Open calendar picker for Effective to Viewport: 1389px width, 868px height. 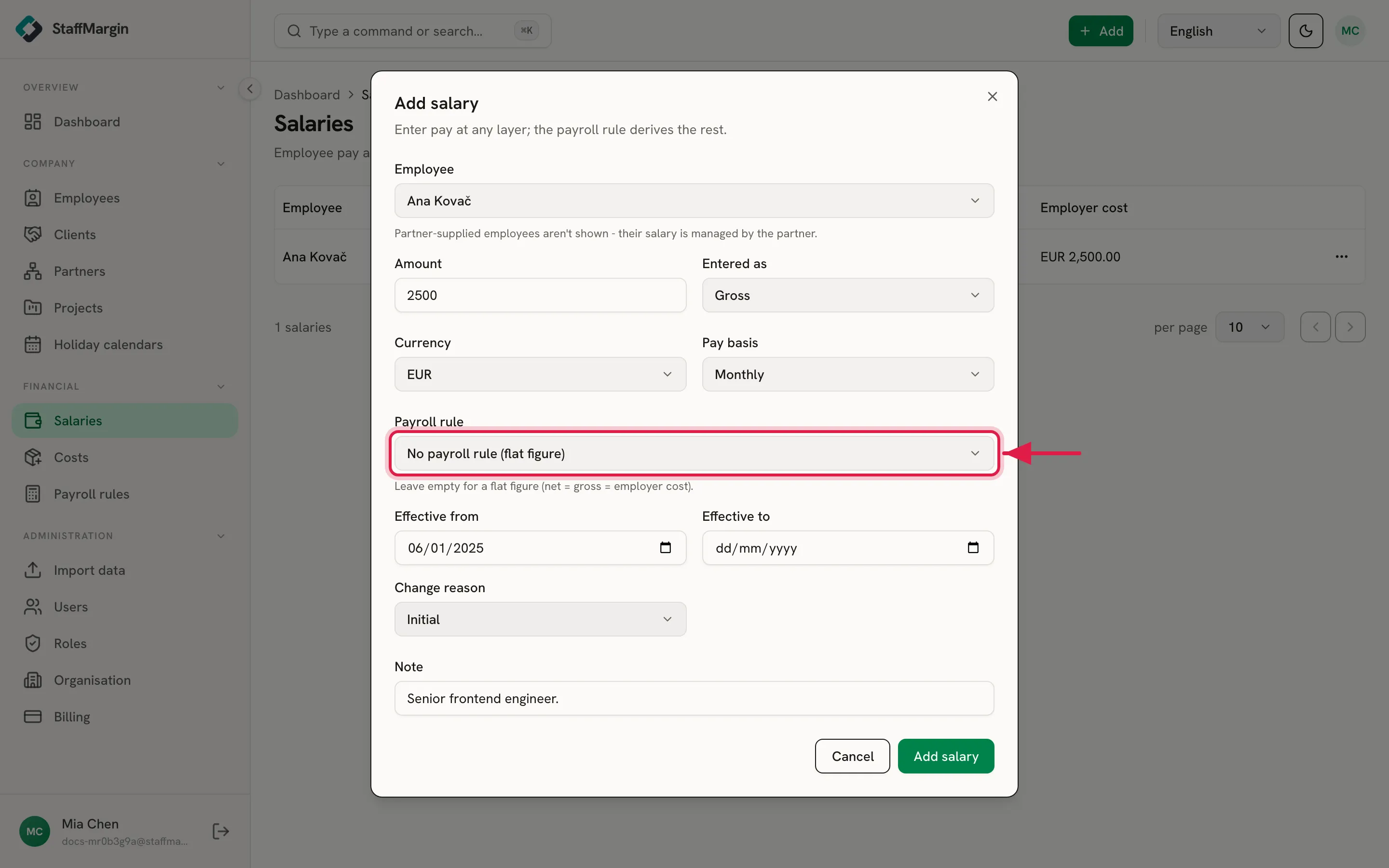[973, 548]
